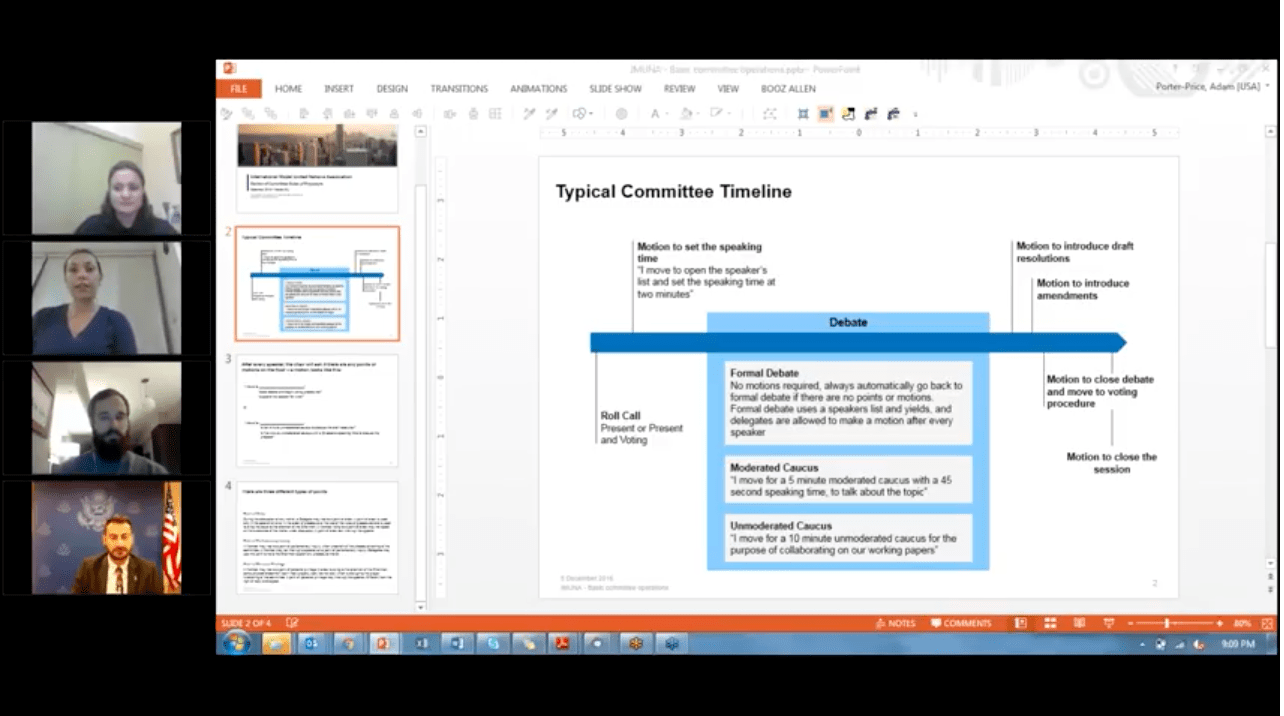Select slide 4 thumbnail in panel
The height and width of the screenshot is (716, 1284).
[317, 538]
